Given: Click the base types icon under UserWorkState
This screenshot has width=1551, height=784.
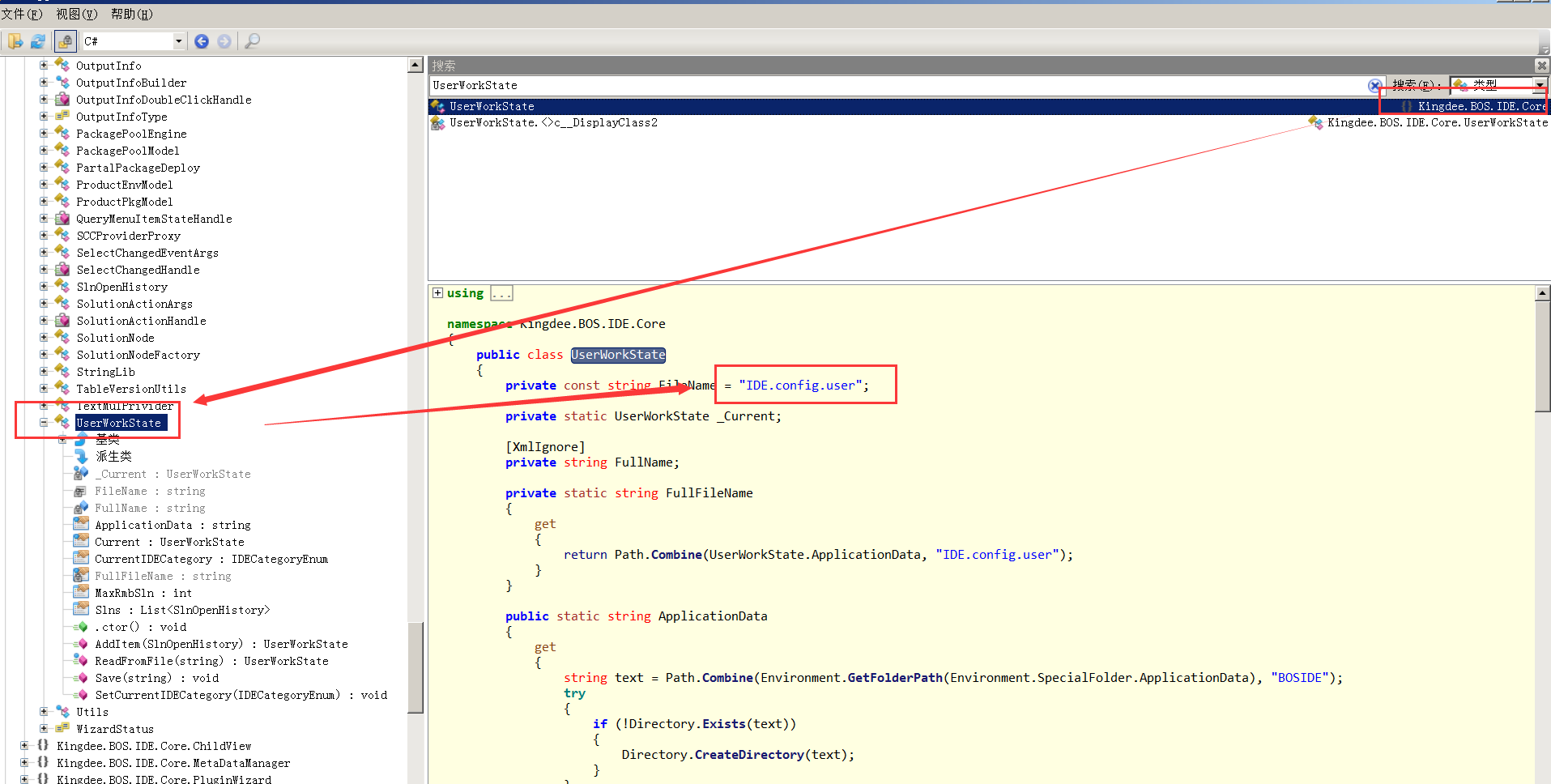Looking at the screenshot, I should coord(81,439).
